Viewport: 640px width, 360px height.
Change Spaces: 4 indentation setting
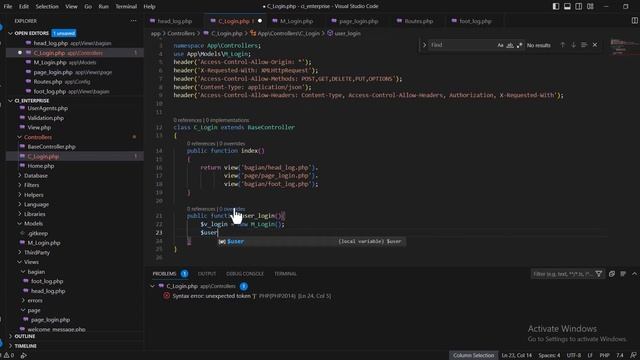pyautogui.click(x=549, y=356)
